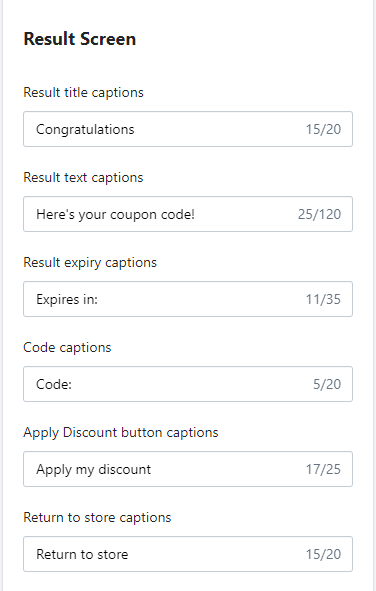The height and width of the screenshot is (591, 376).
Task: Select the Result expiry captions input box
Action: pos(188,299)
